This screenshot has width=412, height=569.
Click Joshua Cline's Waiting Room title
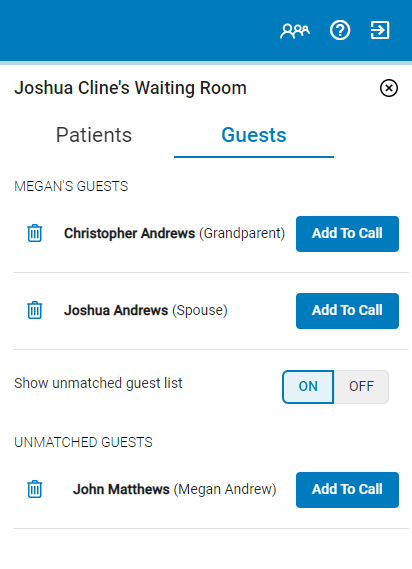(130, 88)
